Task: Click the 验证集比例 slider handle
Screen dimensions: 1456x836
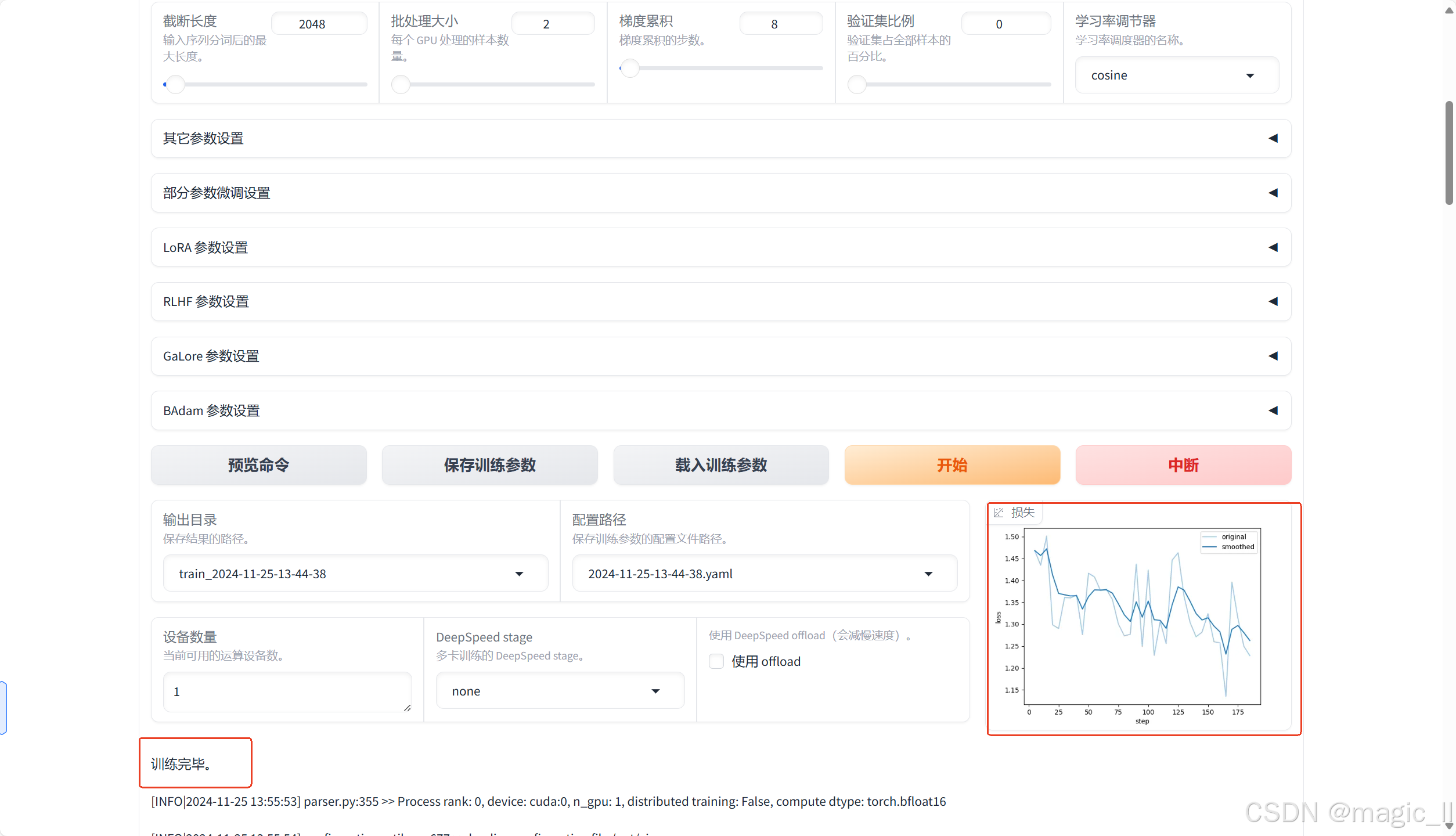Action: tap(857, 85)
